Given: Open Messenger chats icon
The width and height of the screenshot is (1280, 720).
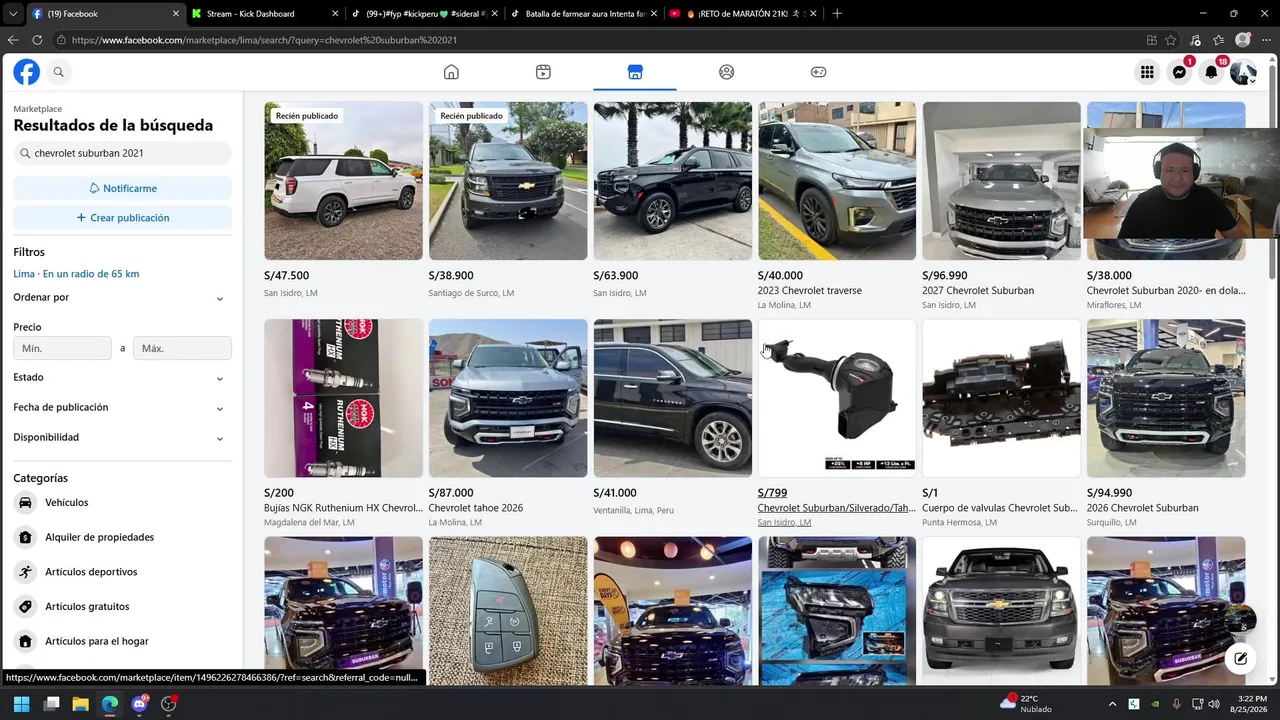Looking at the screenshot, I should tap(1179, 72).
